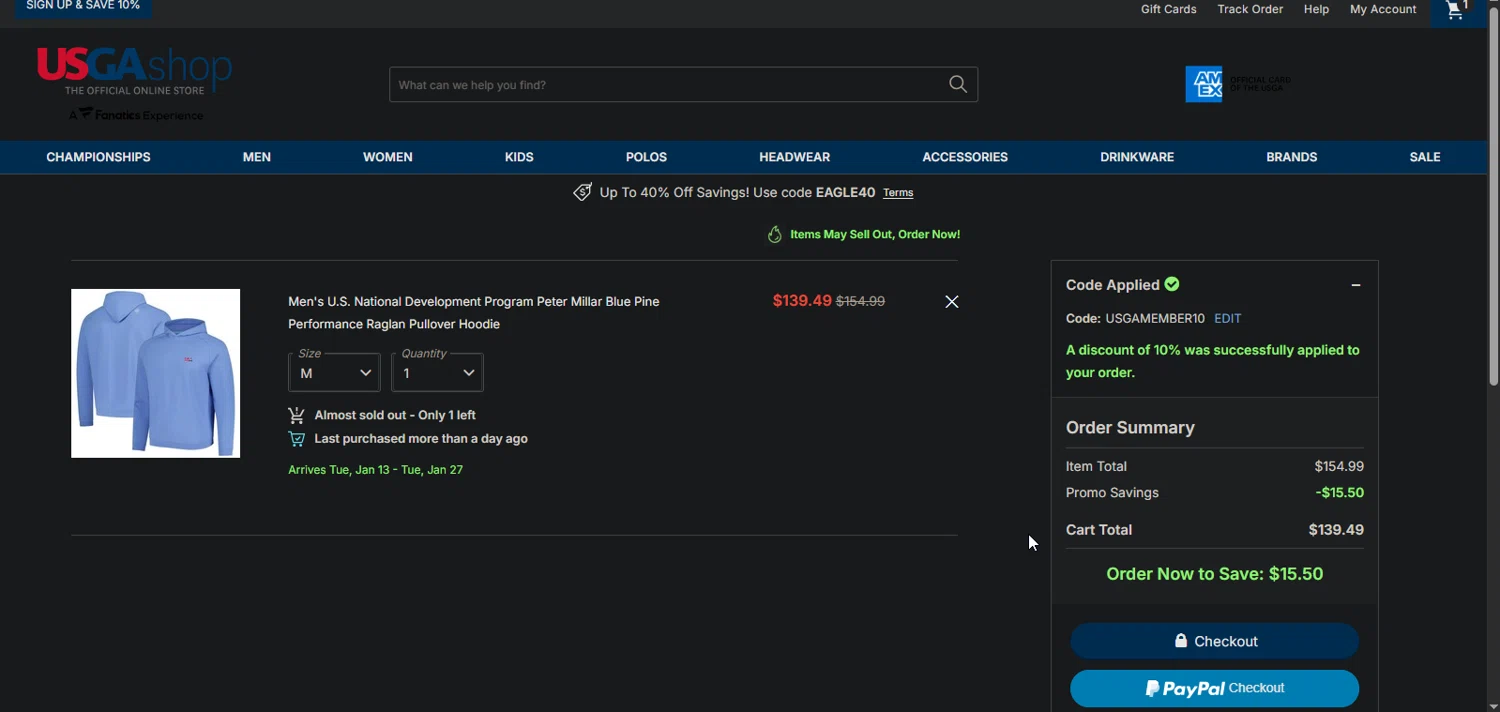Click the green check beside Code Applied

(x=1172, y=284)
